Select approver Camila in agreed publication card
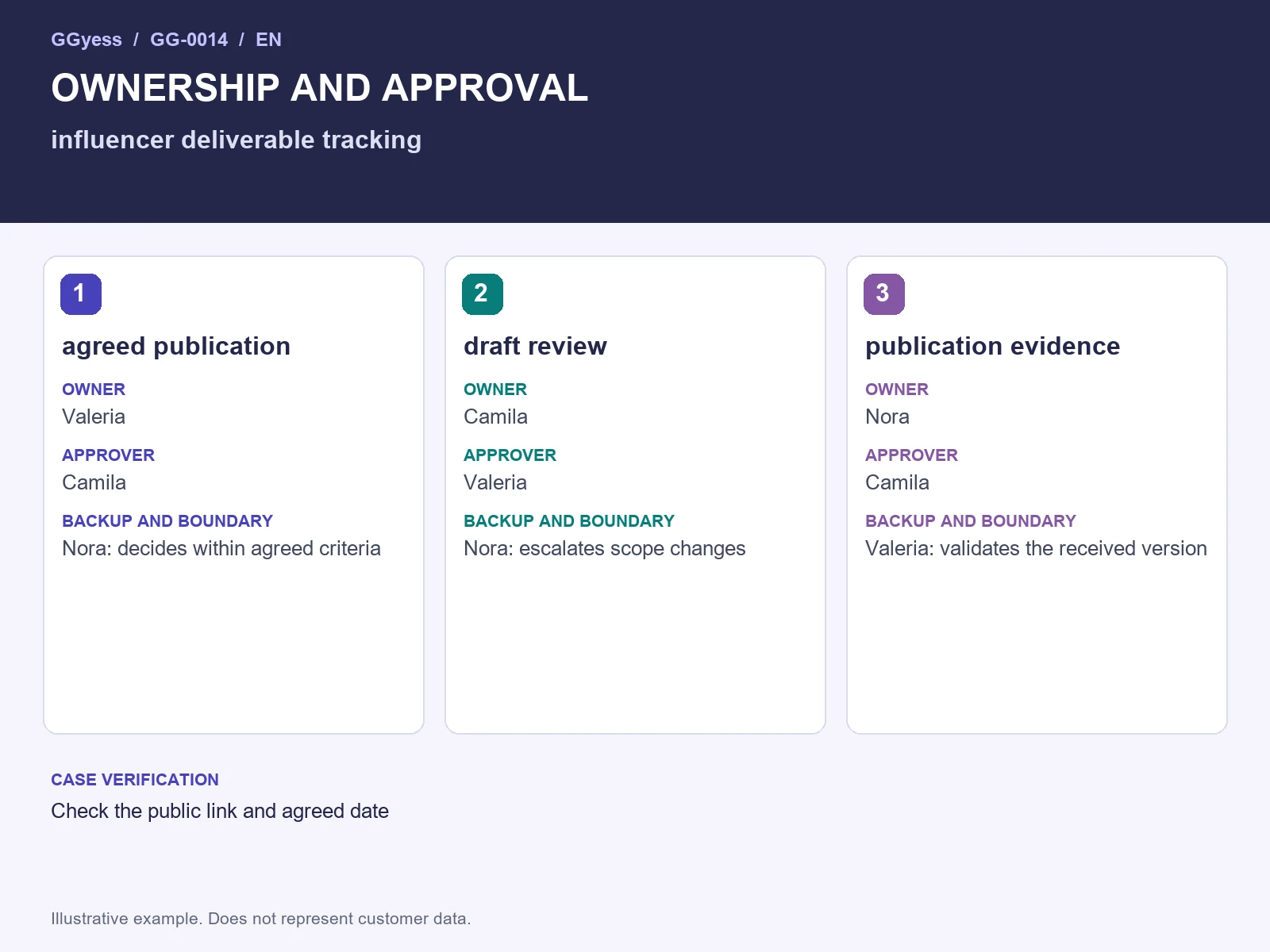The height and width of the screenshot is (952, 1270). pyautogui.click(x=94, y=482)
